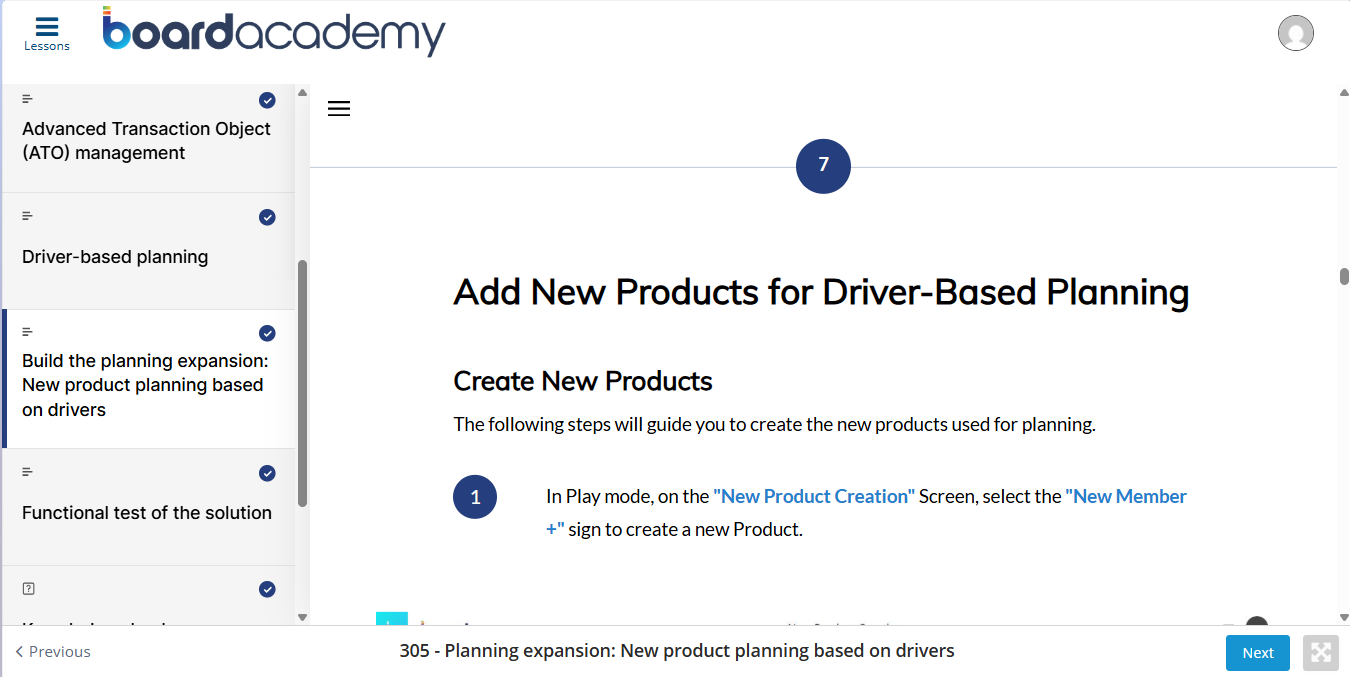Go back with Previous link
This screenshot has height=677, width=1350.
click(x=53, y=652)
